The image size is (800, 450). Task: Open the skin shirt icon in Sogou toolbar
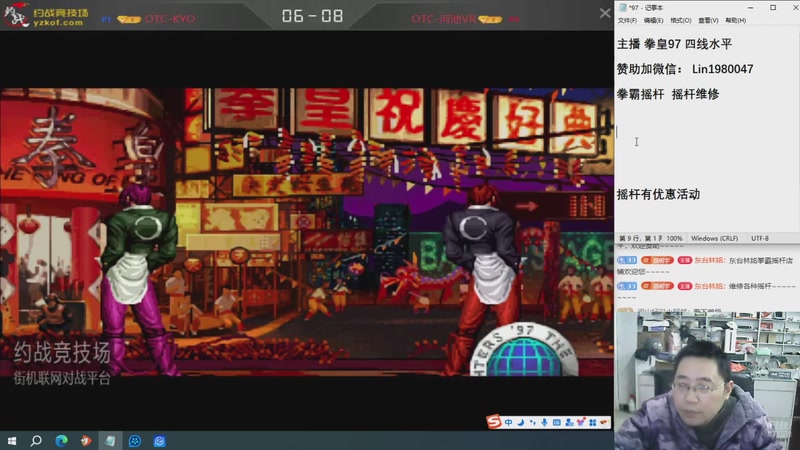pos(581,422)
